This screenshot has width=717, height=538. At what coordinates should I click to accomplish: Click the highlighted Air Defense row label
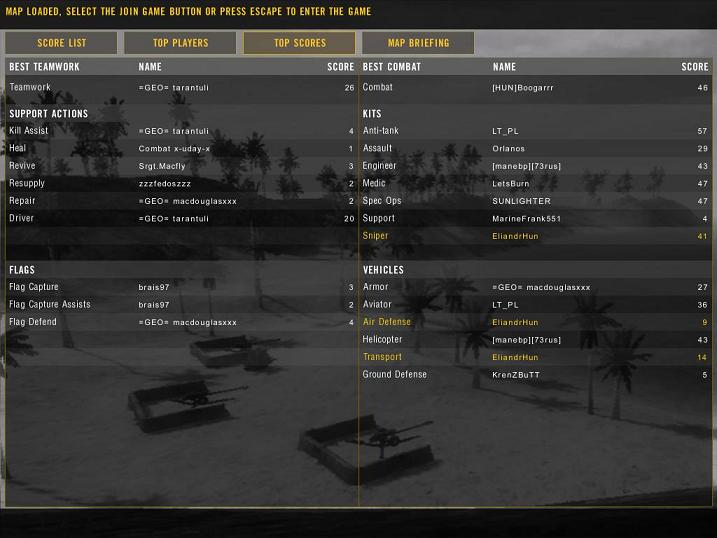386,322
